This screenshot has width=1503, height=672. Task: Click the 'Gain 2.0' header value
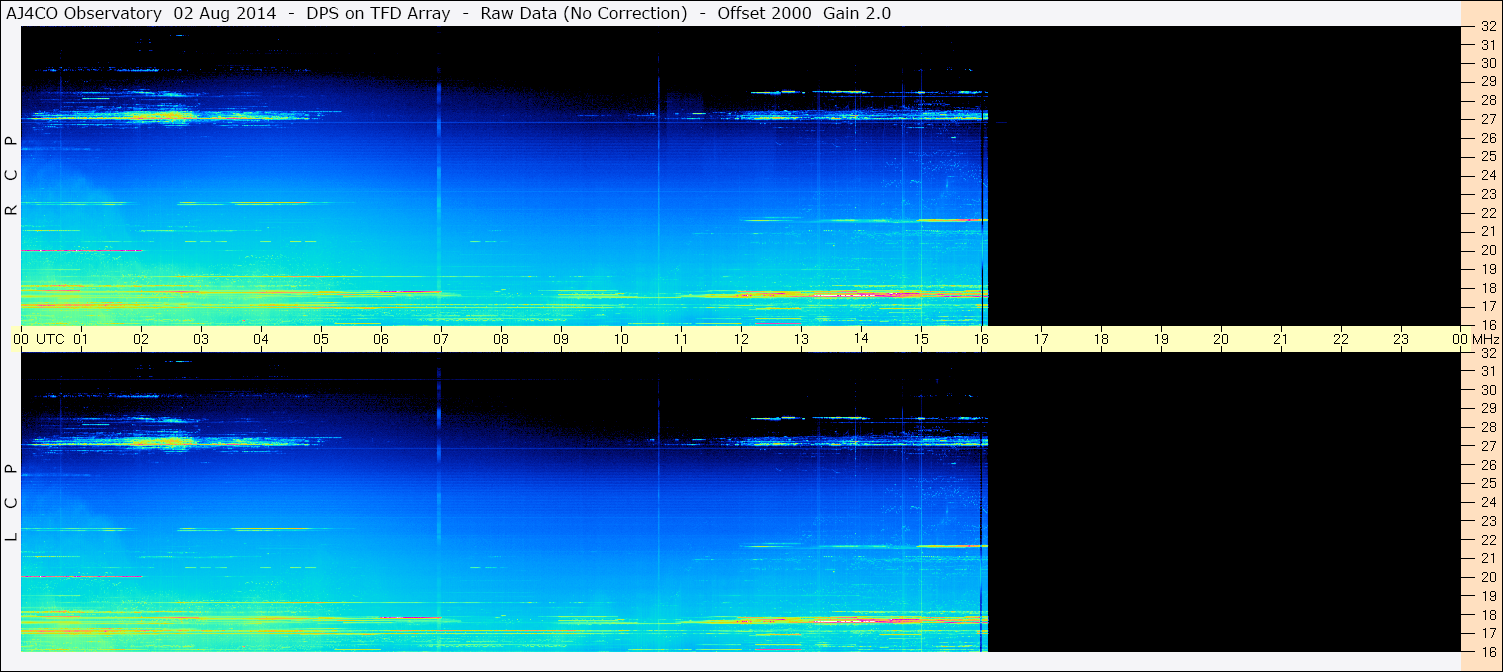(x=857, y=13)
